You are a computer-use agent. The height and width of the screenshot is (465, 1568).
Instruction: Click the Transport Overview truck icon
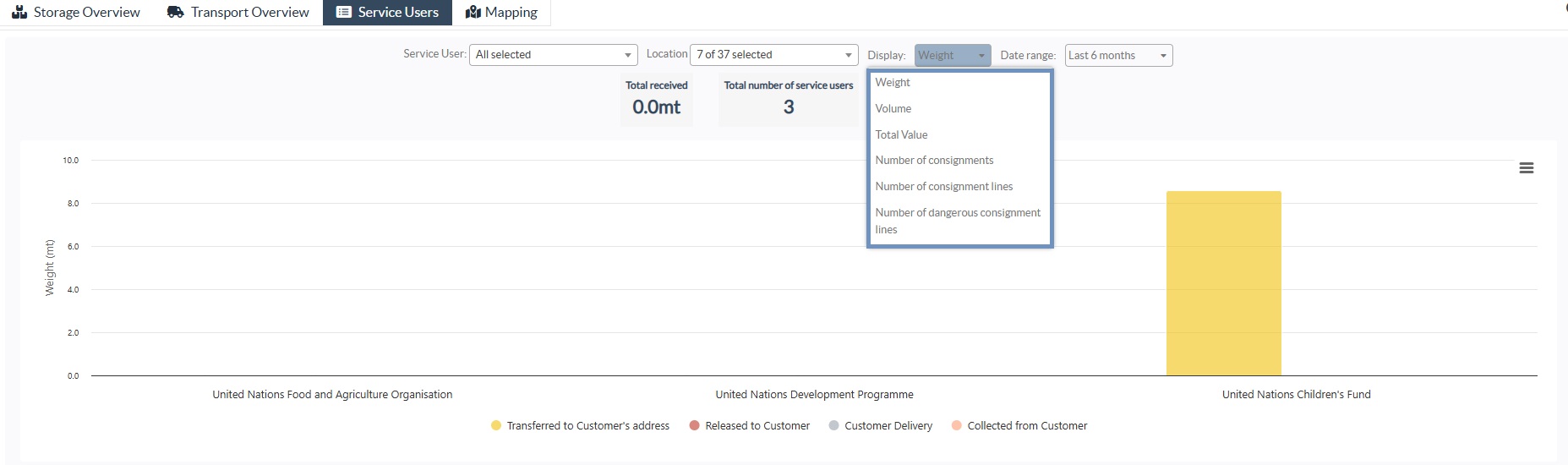tap(176, 12)
